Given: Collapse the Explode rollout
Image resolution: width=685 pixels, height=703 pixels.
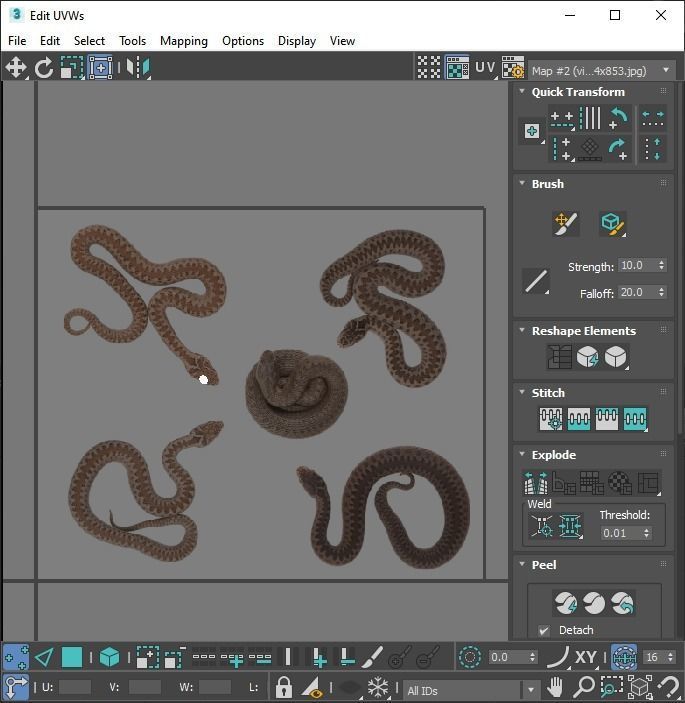Looking at the screenshot, I should (522, 454).
